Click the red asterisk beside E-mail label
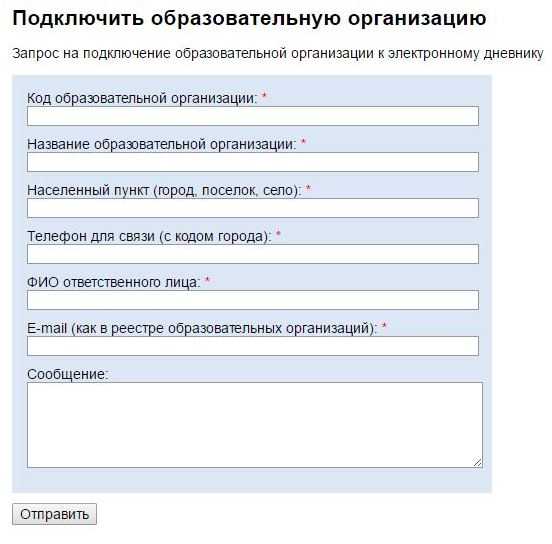The width and height of the screenshot is (552, 544). tap(384, 326)
